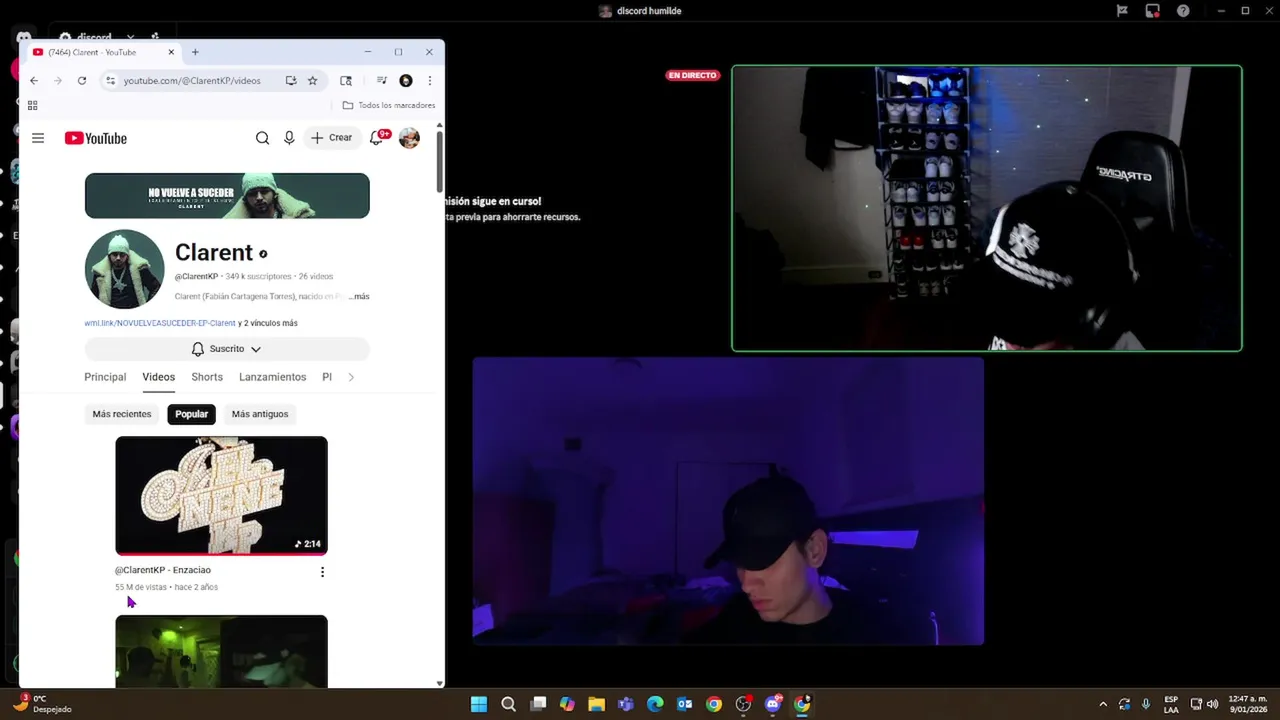Open the Suscrito notification dropdown
This screenshot has width=1280, height=720.
click(227, 349)
